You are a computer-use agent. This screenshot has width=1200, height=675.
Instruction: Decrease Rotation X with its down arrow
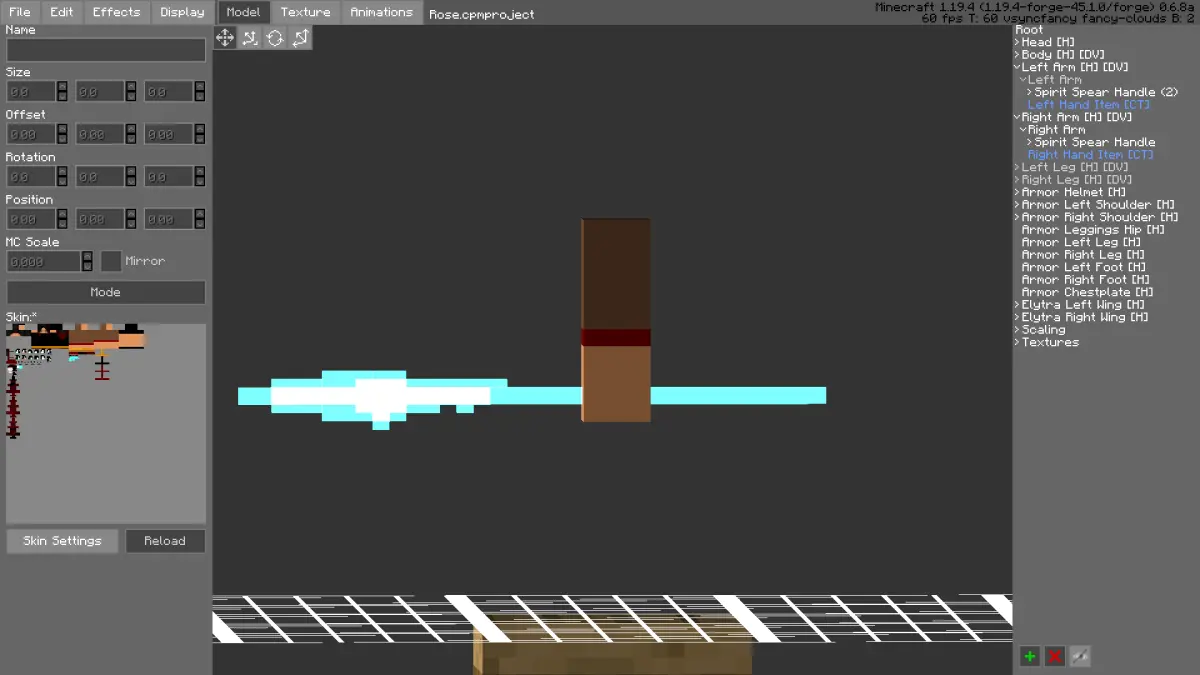tap(62, 181)
